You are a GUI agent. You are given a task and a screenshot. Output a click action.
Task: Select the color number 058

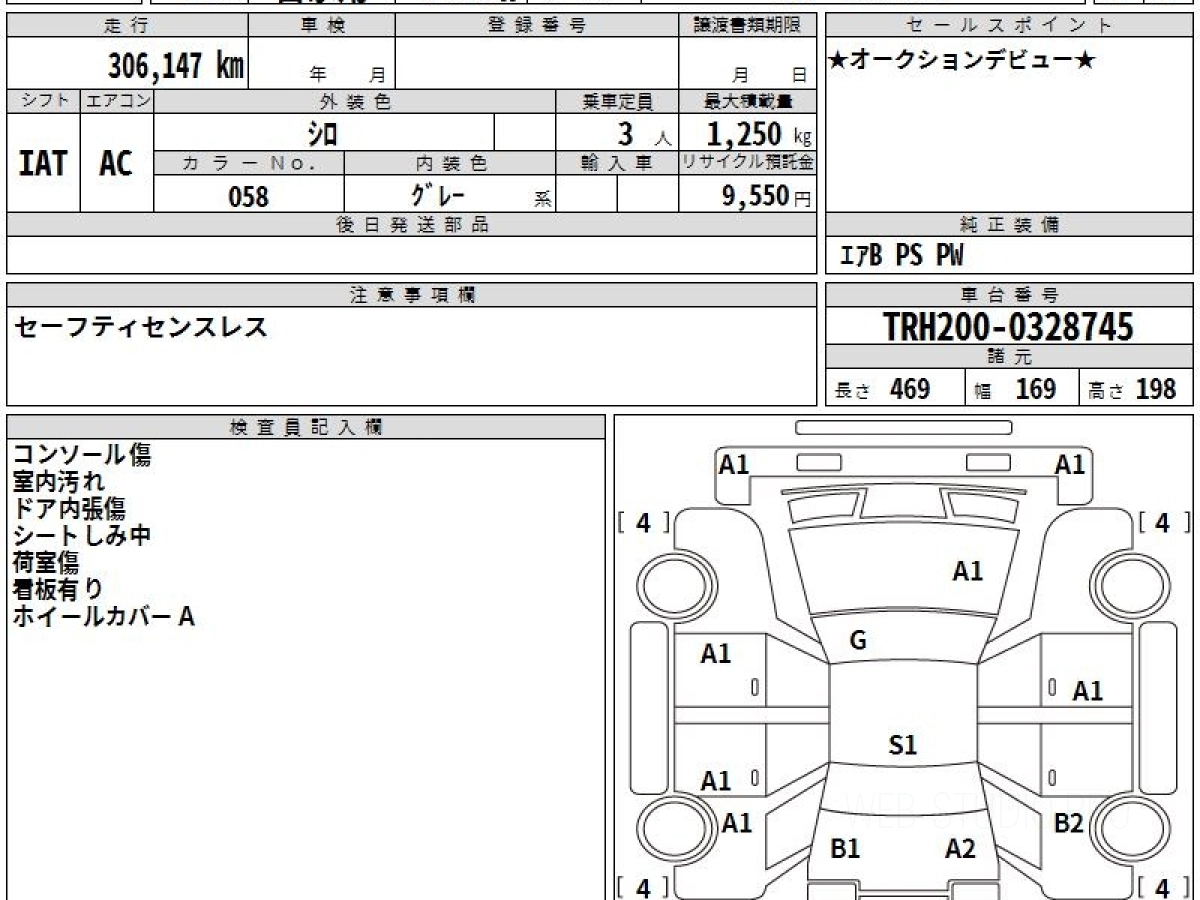(x=249, y=196)
